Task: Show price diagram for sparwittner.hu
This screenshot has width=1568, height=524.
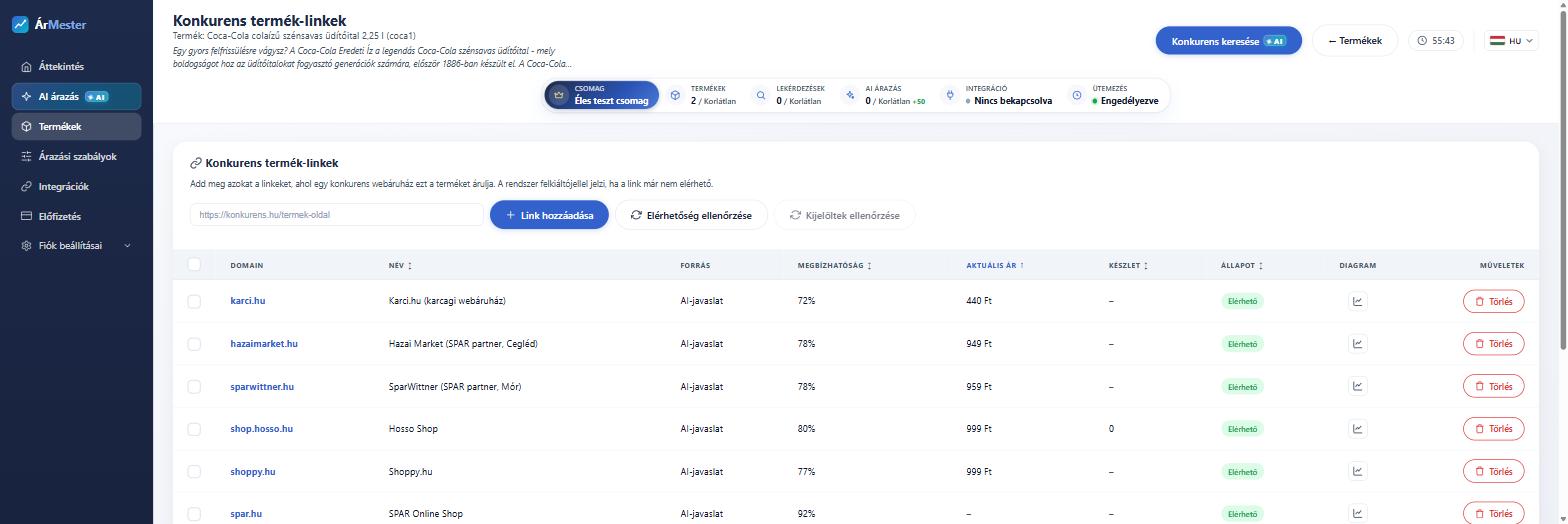Action: tap(1357, 386)
